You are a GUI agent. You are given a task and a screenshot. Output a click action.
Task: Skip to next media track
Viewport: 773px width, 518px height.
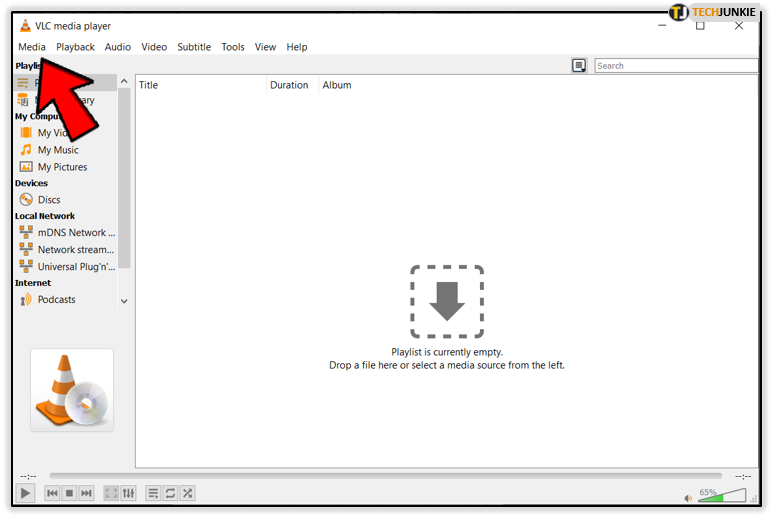(86, 493)
